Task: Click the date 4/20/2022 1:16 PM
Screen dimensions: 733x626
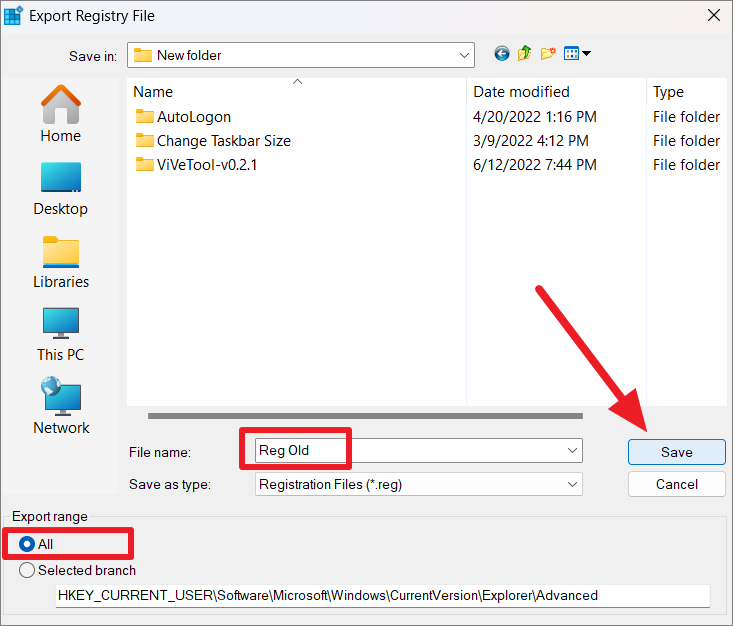Action: click(x=534, y=116)
